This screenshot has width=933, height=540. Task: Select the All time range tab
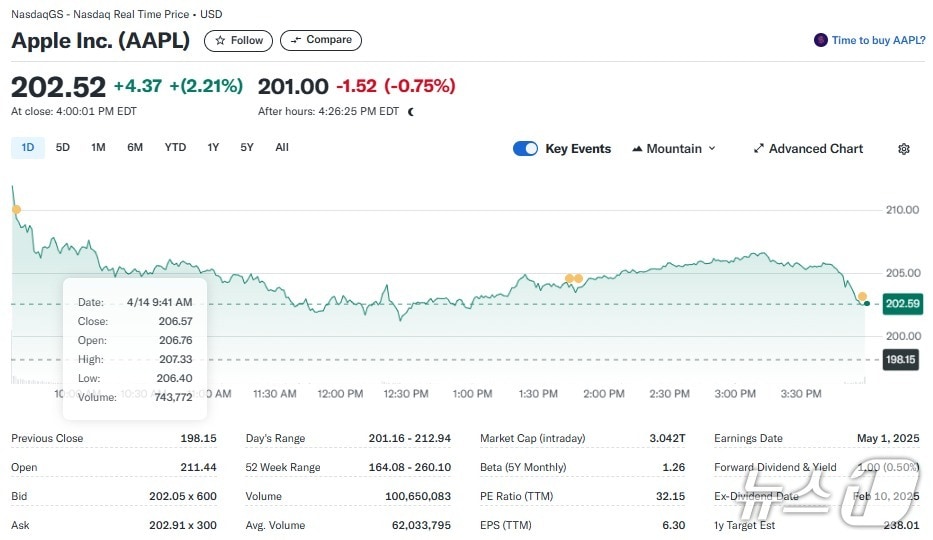point(282,148)
